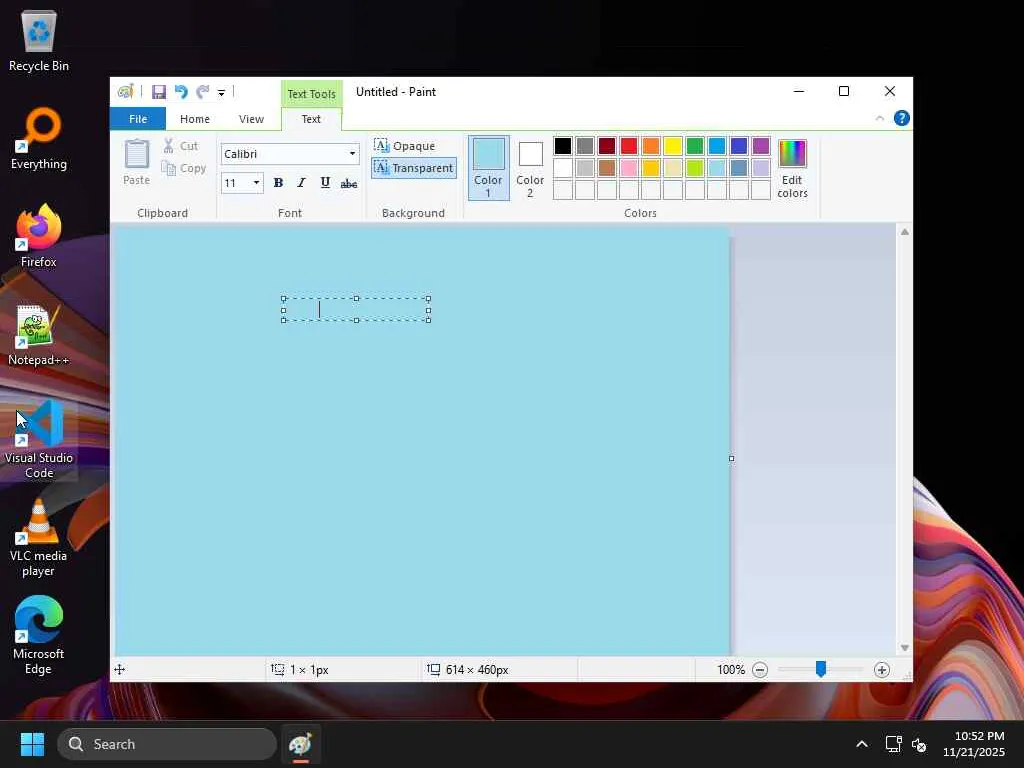Click the Paint app icon in title bar
This screenshot has height=768, width=1024.
(x=125, y=91)
